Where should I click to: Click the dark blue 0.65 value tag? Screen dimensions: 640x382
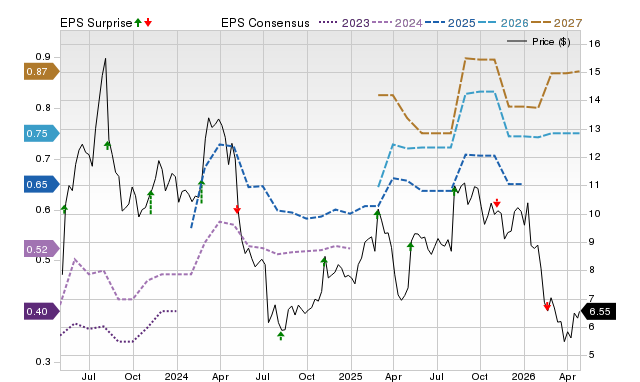41,184
